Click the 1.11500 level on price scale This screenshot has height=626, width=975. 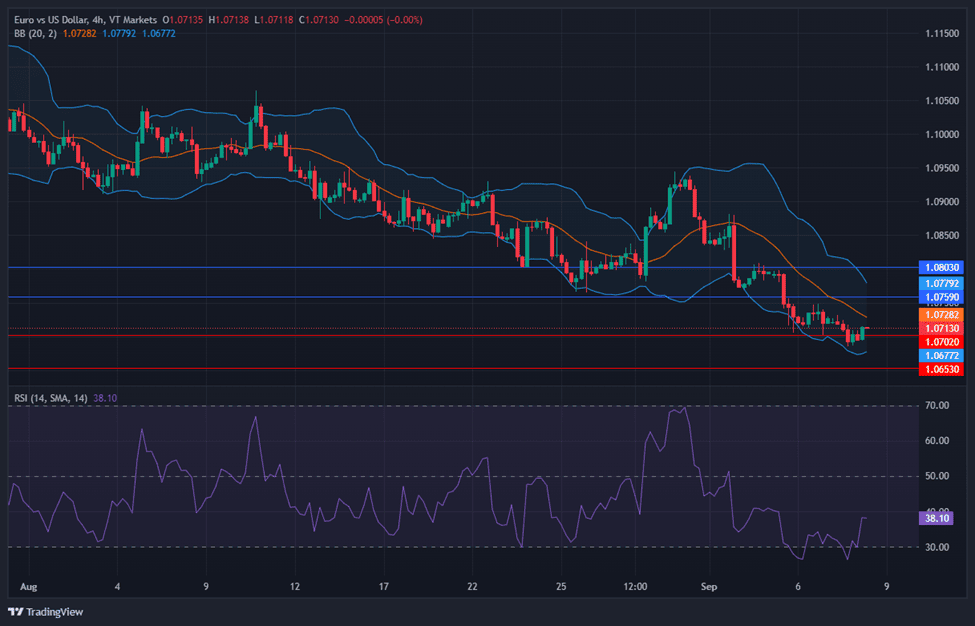coord(940,34)
